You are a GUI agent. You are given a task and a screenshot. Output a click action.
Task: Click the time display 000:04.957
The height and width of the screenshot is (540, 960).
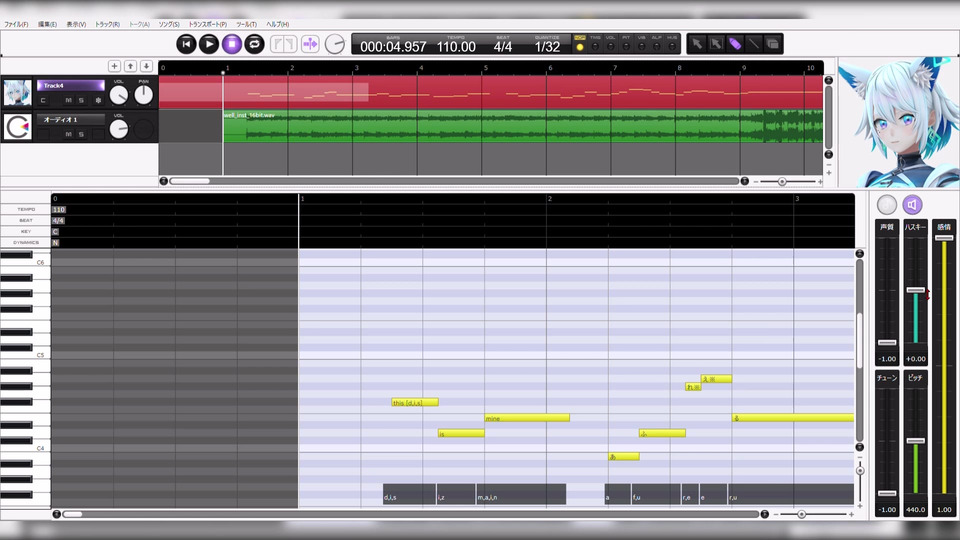(393, 45)
